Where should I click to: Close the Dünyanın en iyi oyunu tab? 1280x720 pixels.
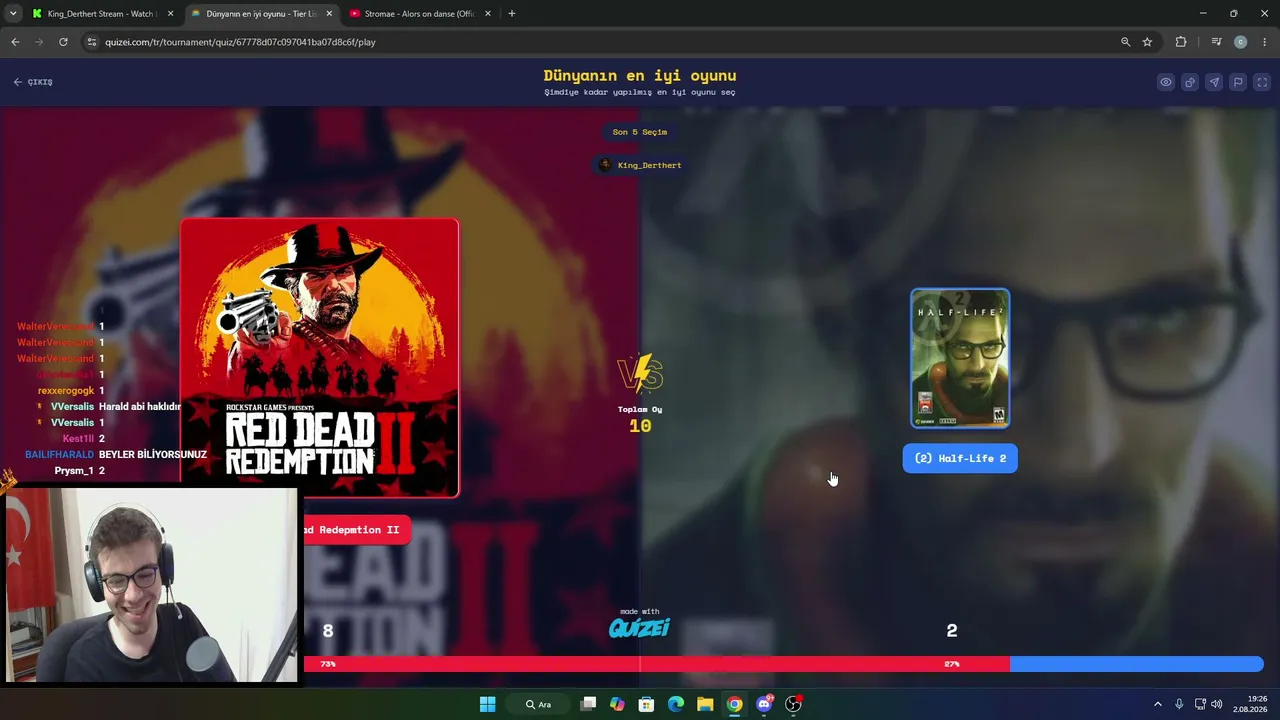(329, 14)
